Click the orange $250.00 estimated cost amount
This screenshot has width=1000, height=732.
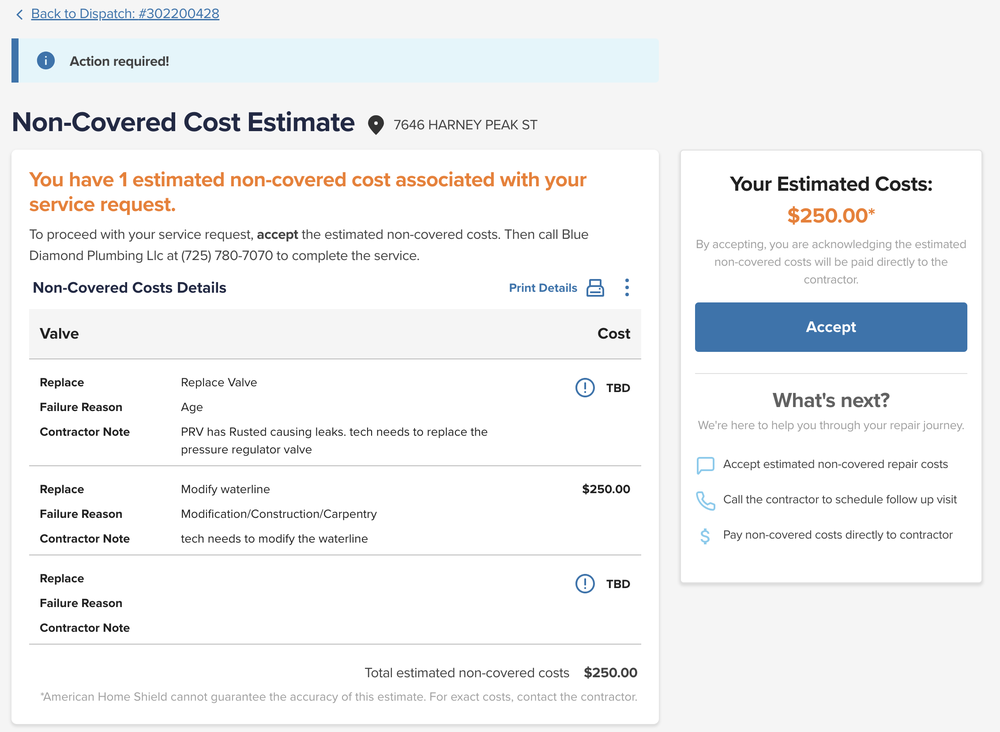click(828, 215)
